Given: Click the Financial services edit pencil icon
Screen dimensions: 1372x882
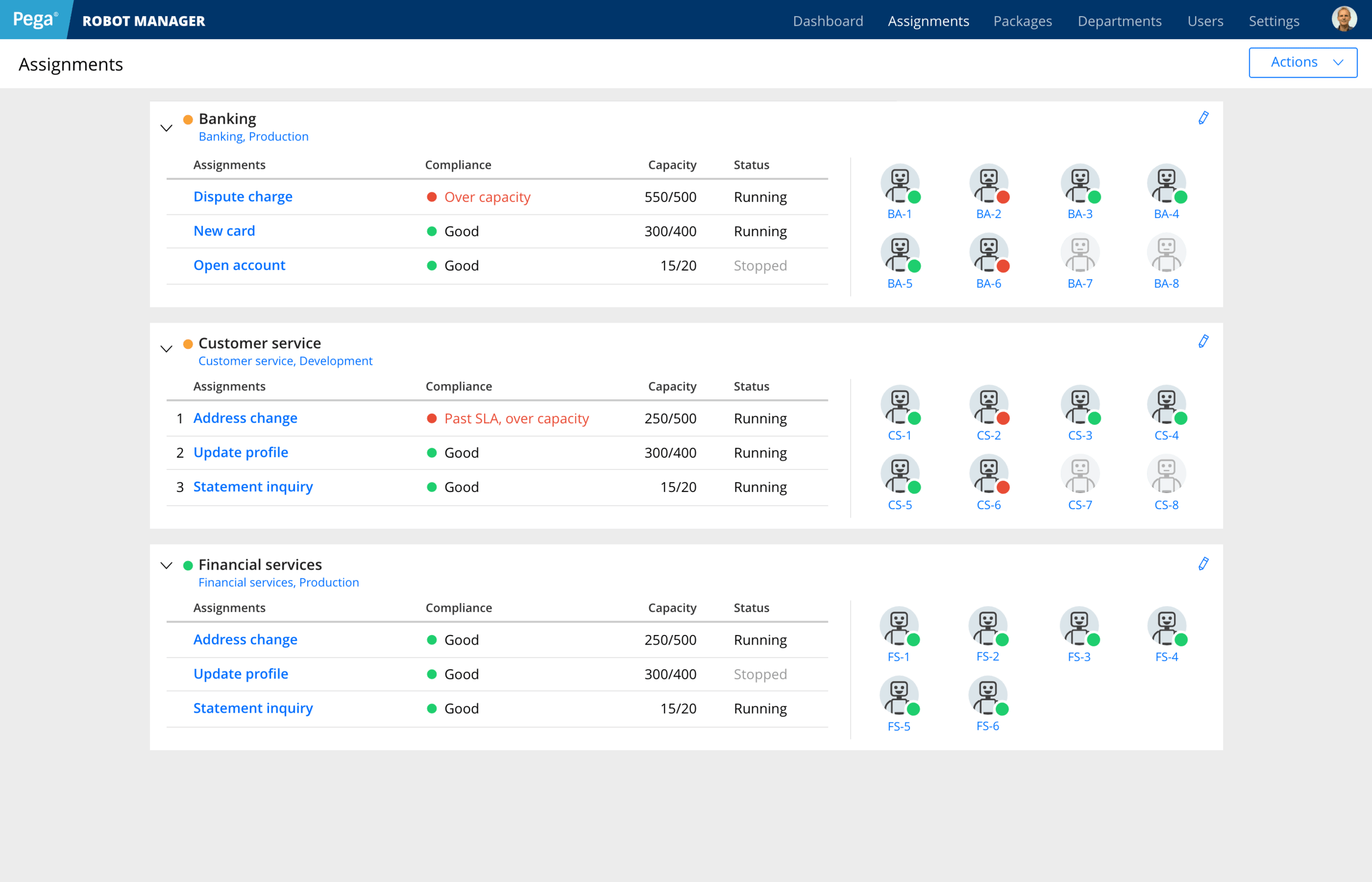Looking at the screenshot, I should point(1203,564).
